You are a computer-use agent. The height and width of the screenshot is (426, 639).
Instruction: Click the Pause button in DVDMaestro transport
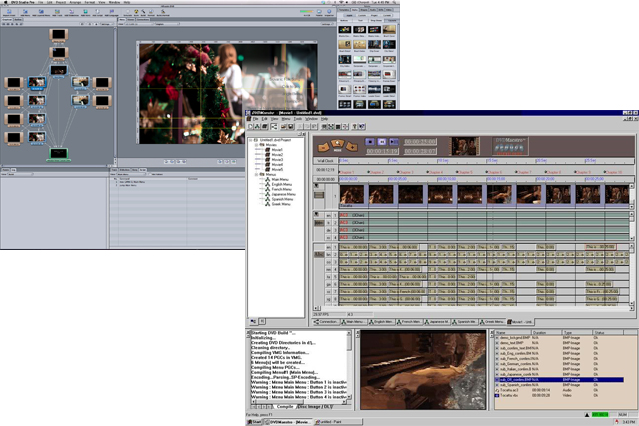click(382, 141)
